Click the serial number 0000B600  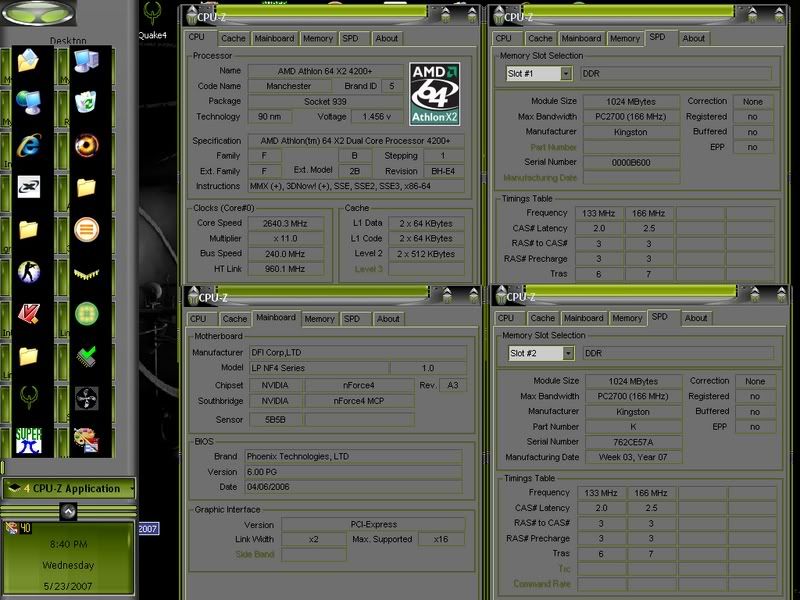[x=631, y=163]
